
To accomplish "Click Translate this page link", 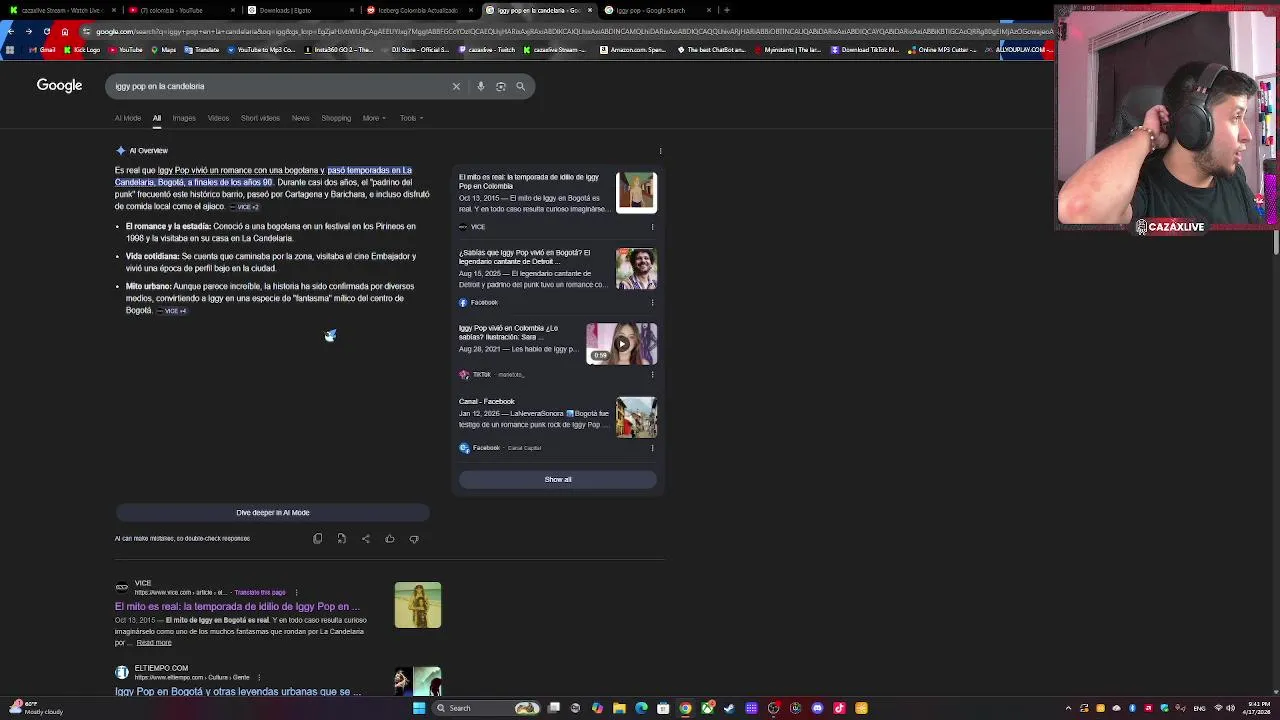I will coord(260,593).
